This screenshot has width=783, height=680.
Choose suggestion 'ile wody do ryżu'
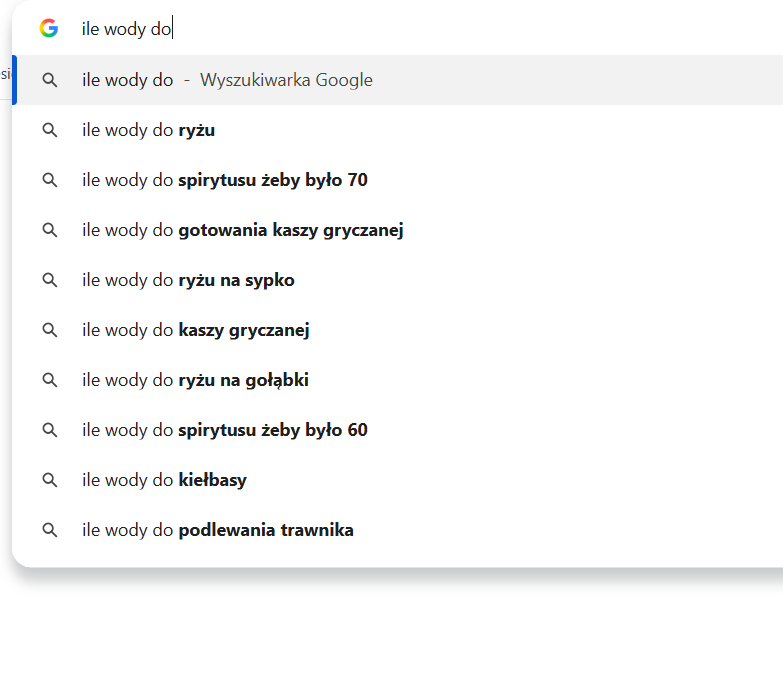[x=397, y=130]
